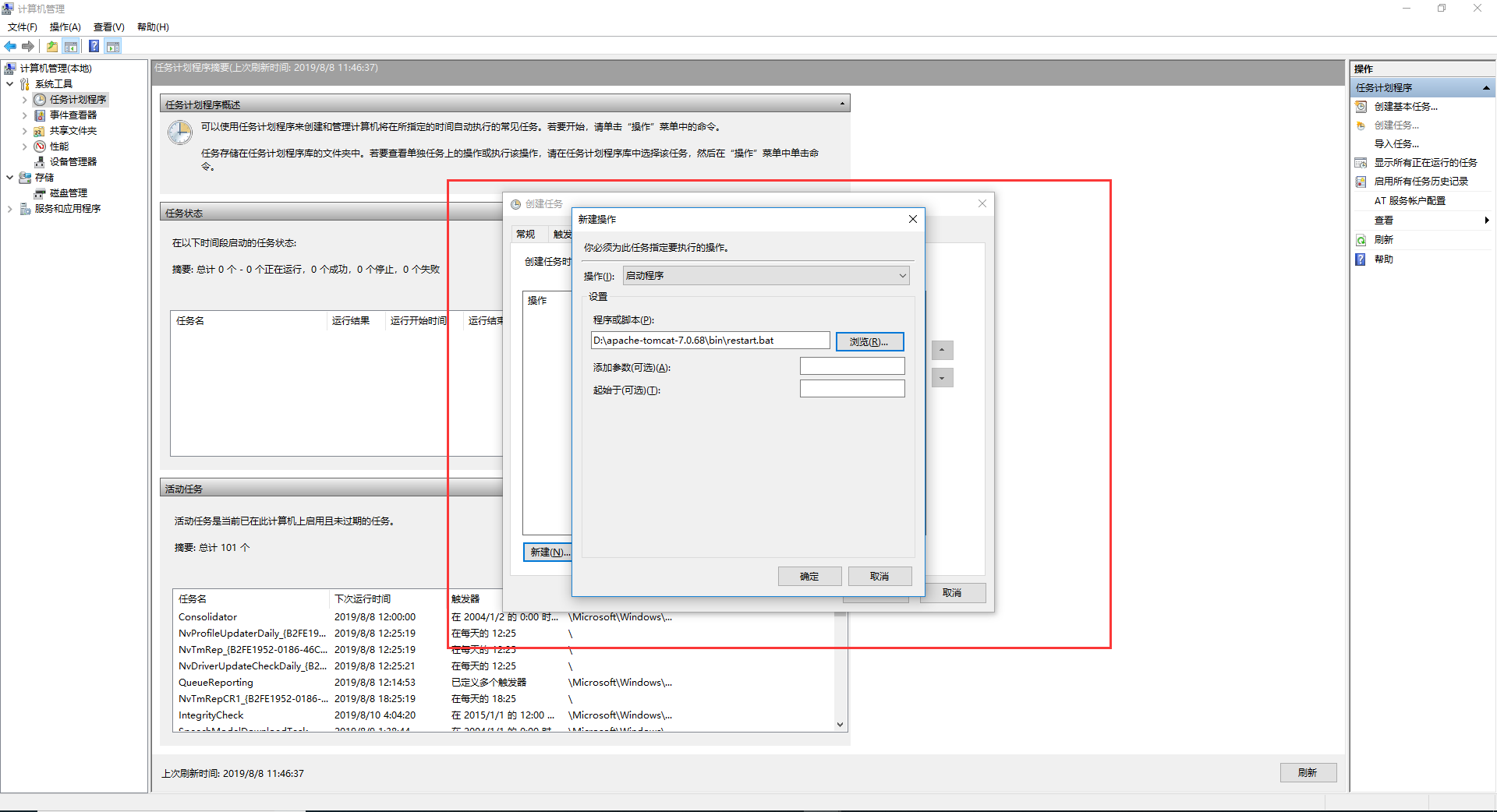The height and width of the screenshot is (812, 1497).
Task: Click the 添加参数(可选) input field
Action: 852,366
